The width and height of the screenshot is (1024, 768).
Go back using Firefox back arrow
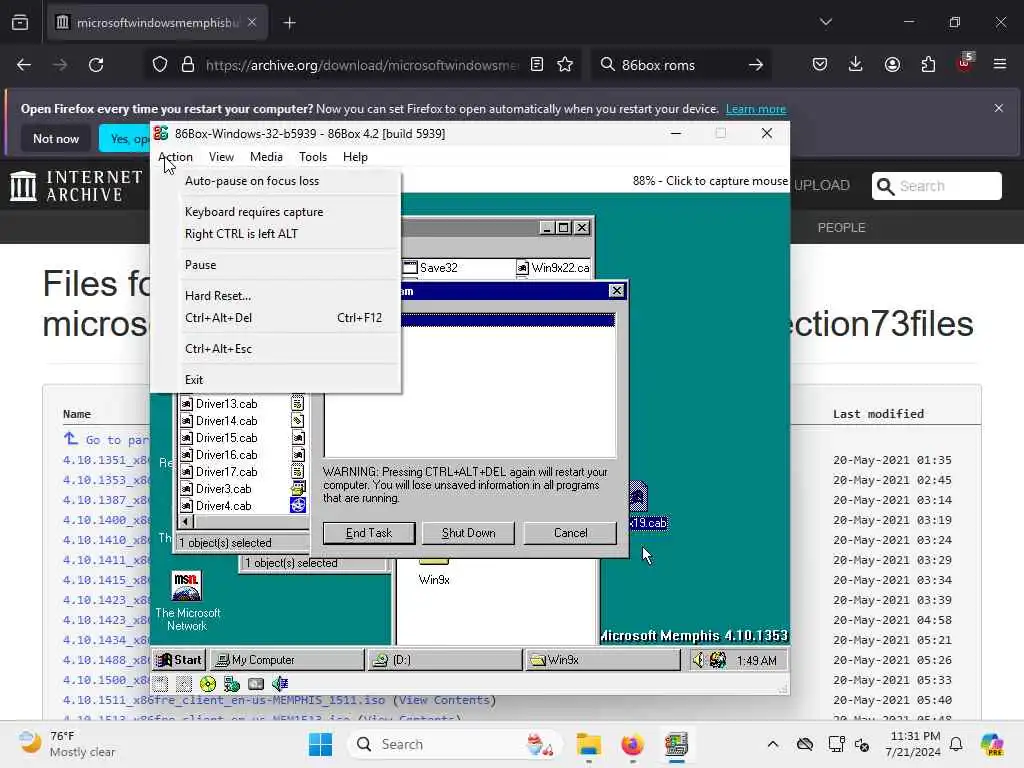(24, 65)
